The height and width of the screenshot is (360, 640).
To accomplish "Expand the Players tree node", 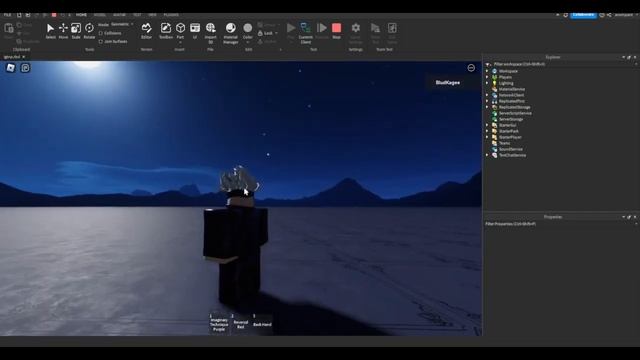I will (x=487, y=77).
